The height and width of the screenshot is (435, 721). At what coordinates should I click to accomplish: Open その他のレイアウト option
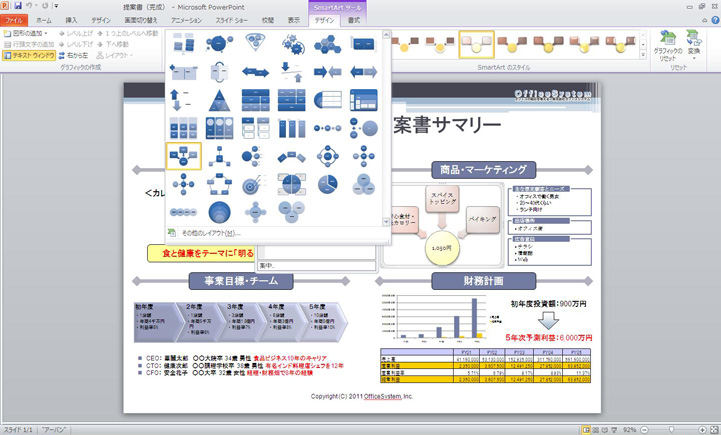(211, 233)
